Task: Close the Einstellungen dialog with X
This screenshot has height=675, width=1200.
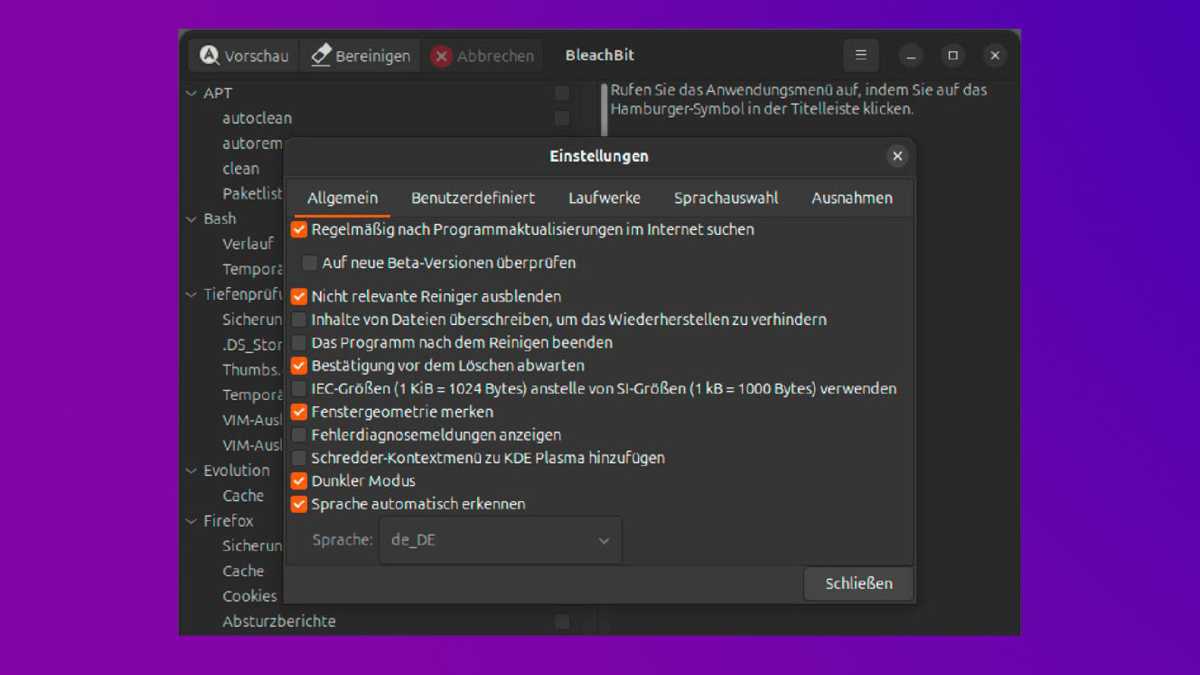Action: tap(897, 156)
